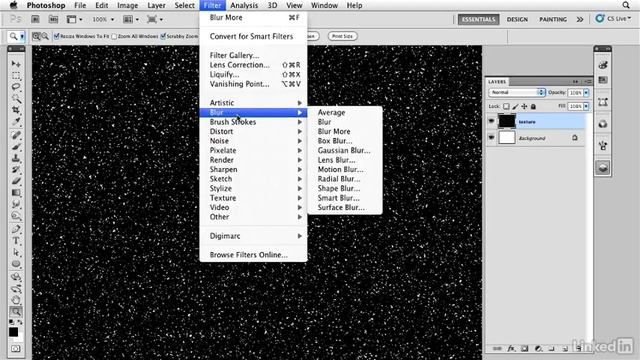Select the Zoom tool in toolbox

click(16, 312)
